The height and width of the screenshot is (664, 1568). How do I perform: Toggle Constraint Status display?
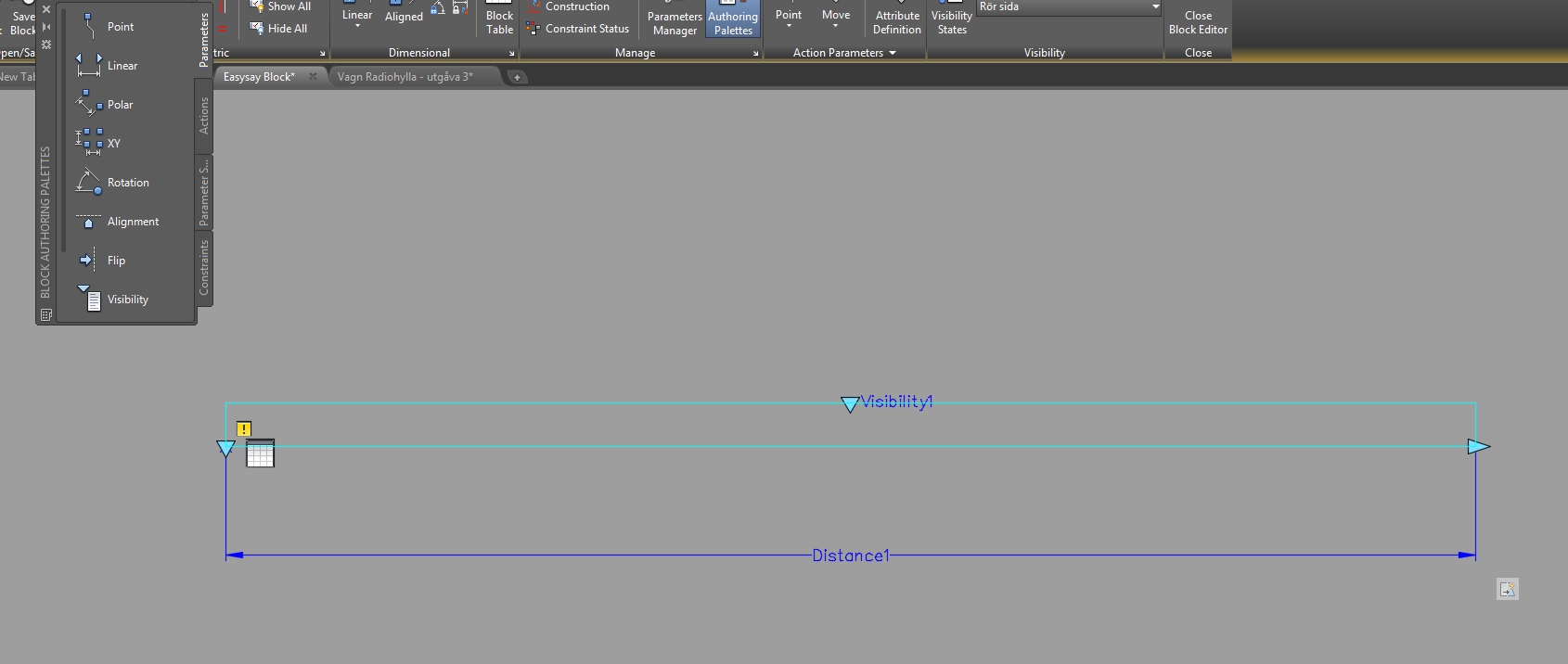tap(577, 29)
